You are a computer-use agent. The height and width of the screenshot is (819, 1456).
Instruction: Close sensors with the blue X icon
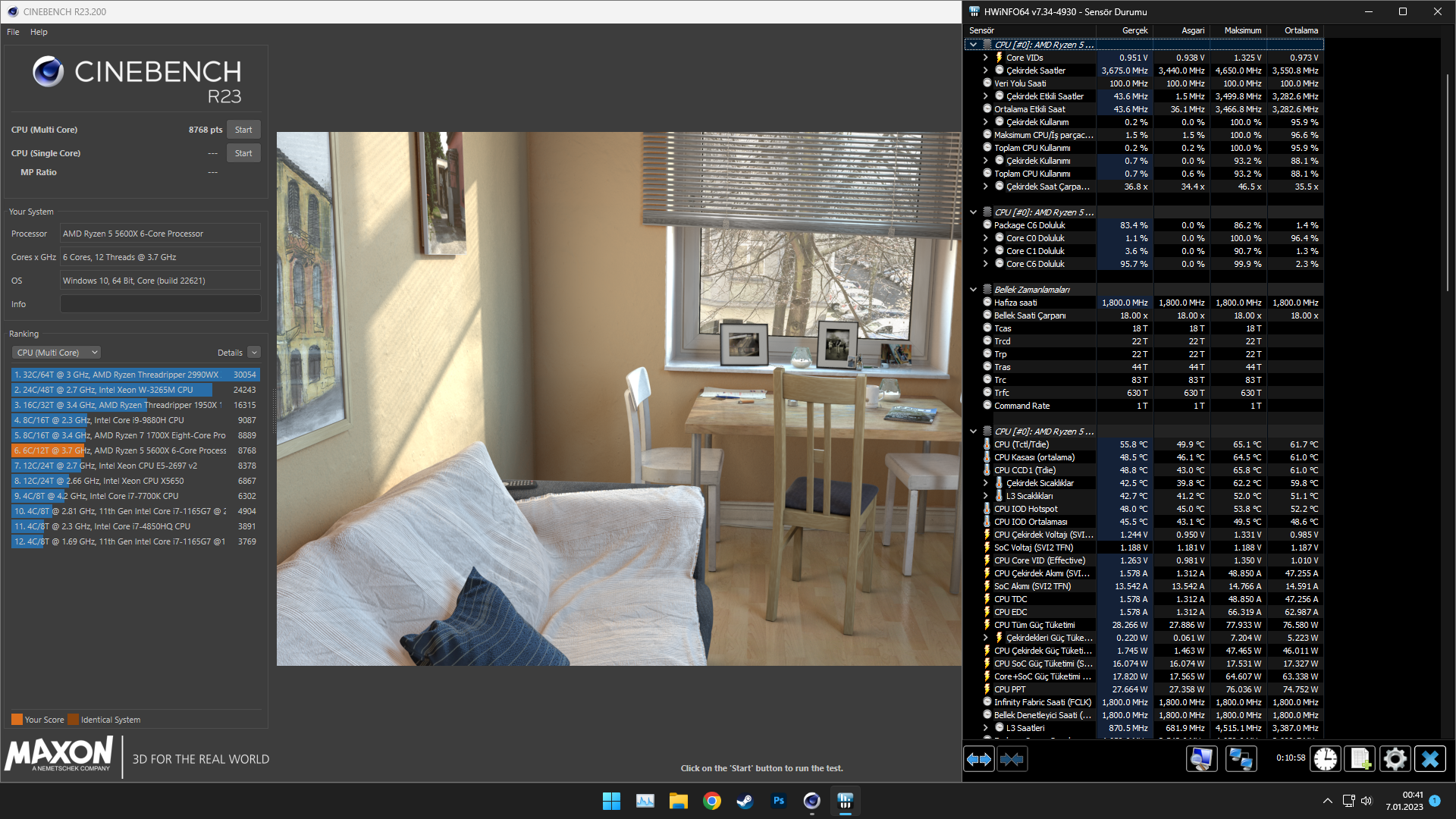1429,759
